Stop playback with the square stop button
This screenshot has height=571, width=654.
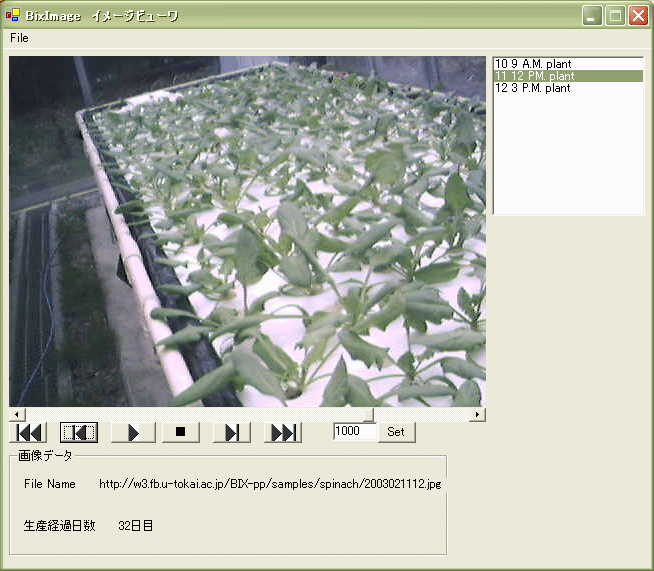click(x=181, y=432)
